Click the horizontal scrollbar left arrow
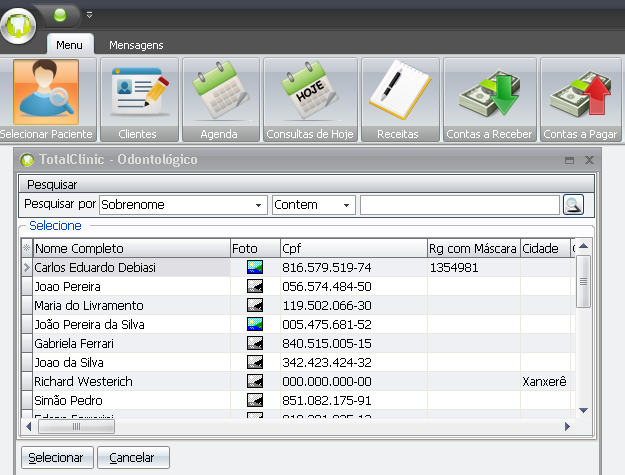Image resolution: width=625 pixels, height=475 pixels. (28, 426)
